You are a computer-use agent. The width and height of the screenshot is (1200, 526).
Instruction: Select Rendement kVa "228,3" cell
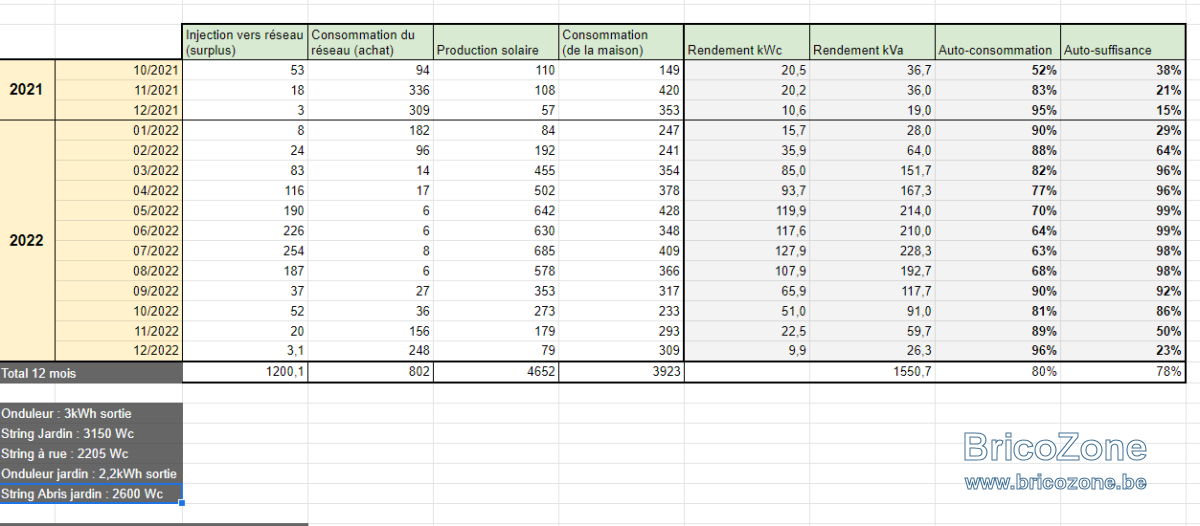871,250
